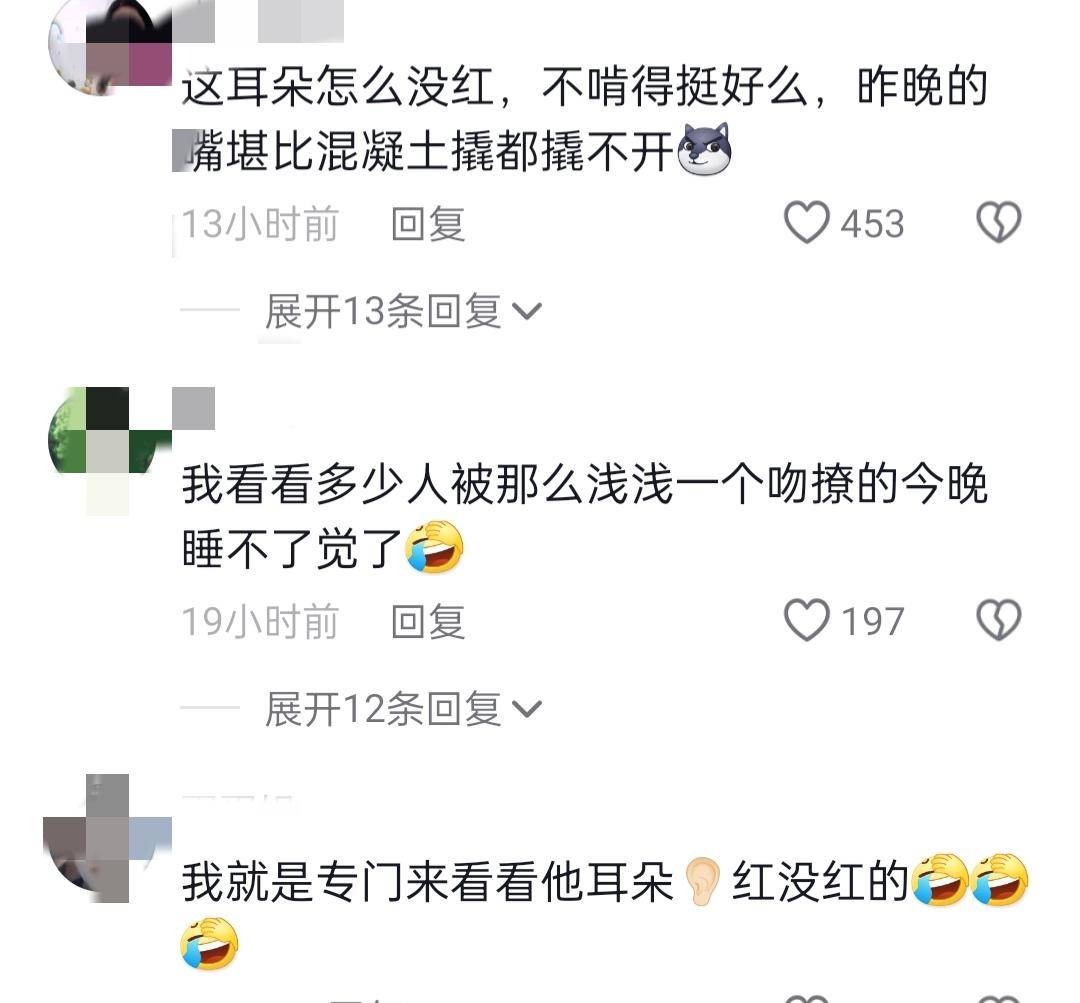Viewport: 1080px width, 1003px height.
Task: Tap the laughing emoji after 睡不了觉了
Action: (x=434, y=547)
